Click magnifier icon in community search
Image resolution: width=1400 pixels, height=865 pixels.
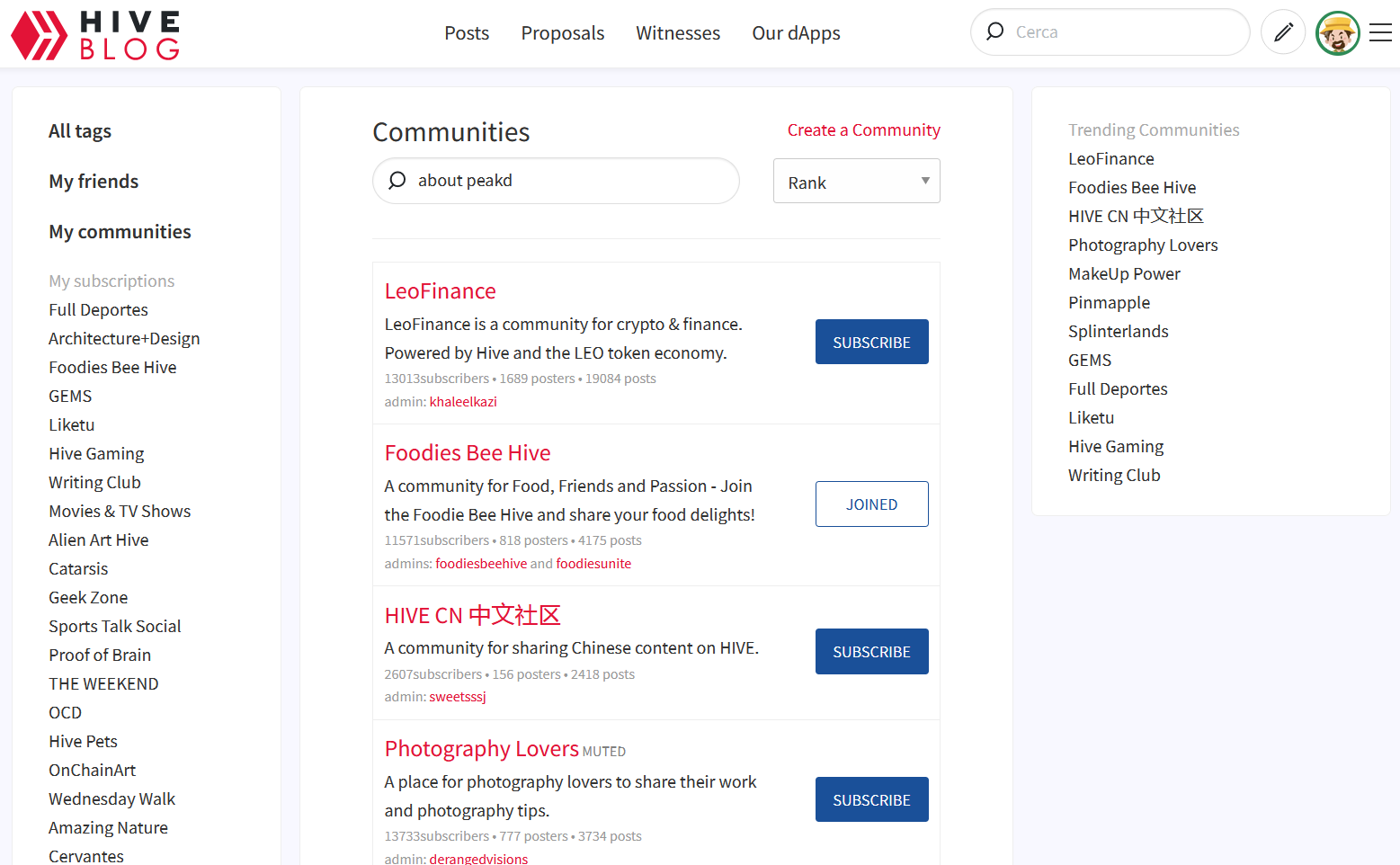pyautogui.click(x=397, y=181)
